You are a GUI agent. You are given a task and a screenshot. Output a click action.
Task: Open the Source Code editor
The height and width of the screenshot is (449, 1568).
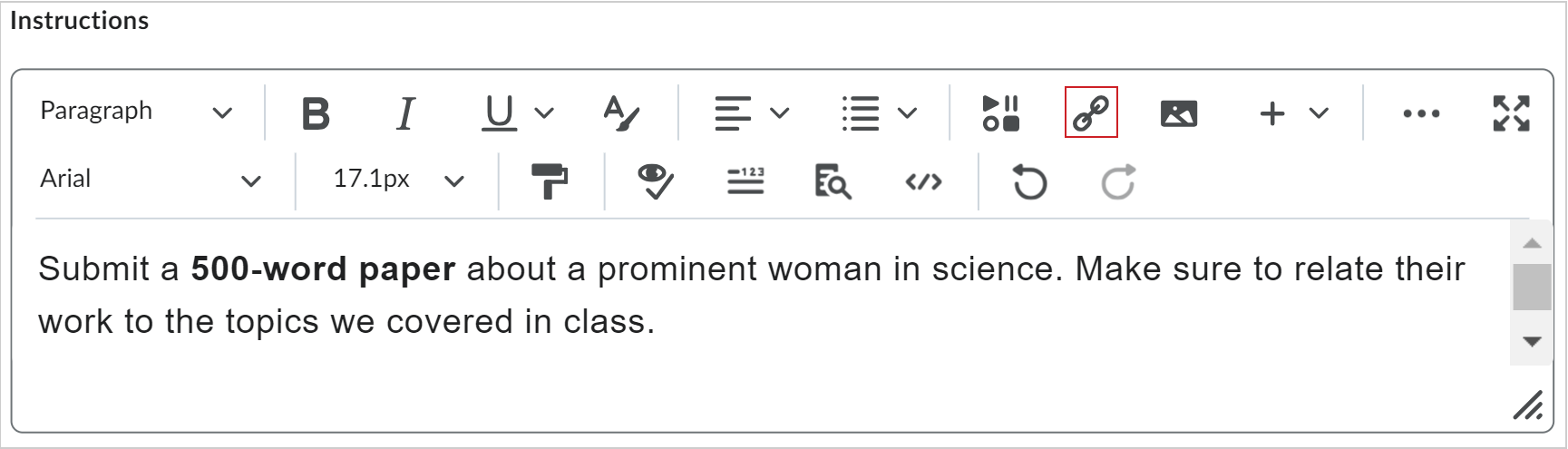923,181
